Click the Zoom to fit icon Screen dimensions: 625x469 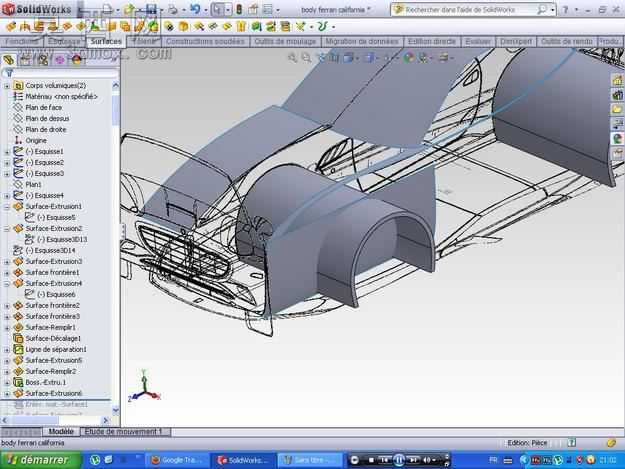[292, 58]
